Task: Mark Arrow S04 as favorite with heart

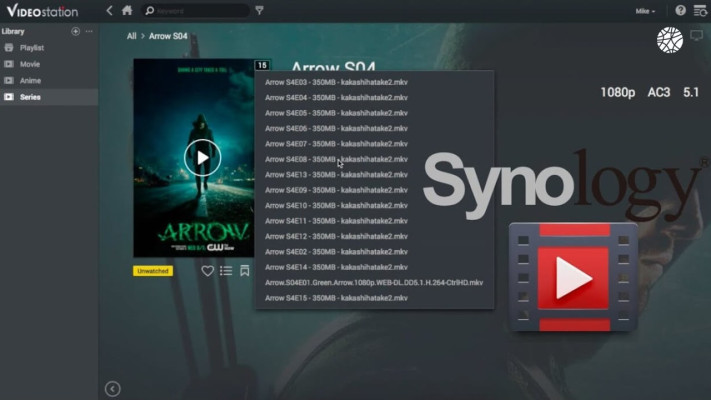Action: 207,271
